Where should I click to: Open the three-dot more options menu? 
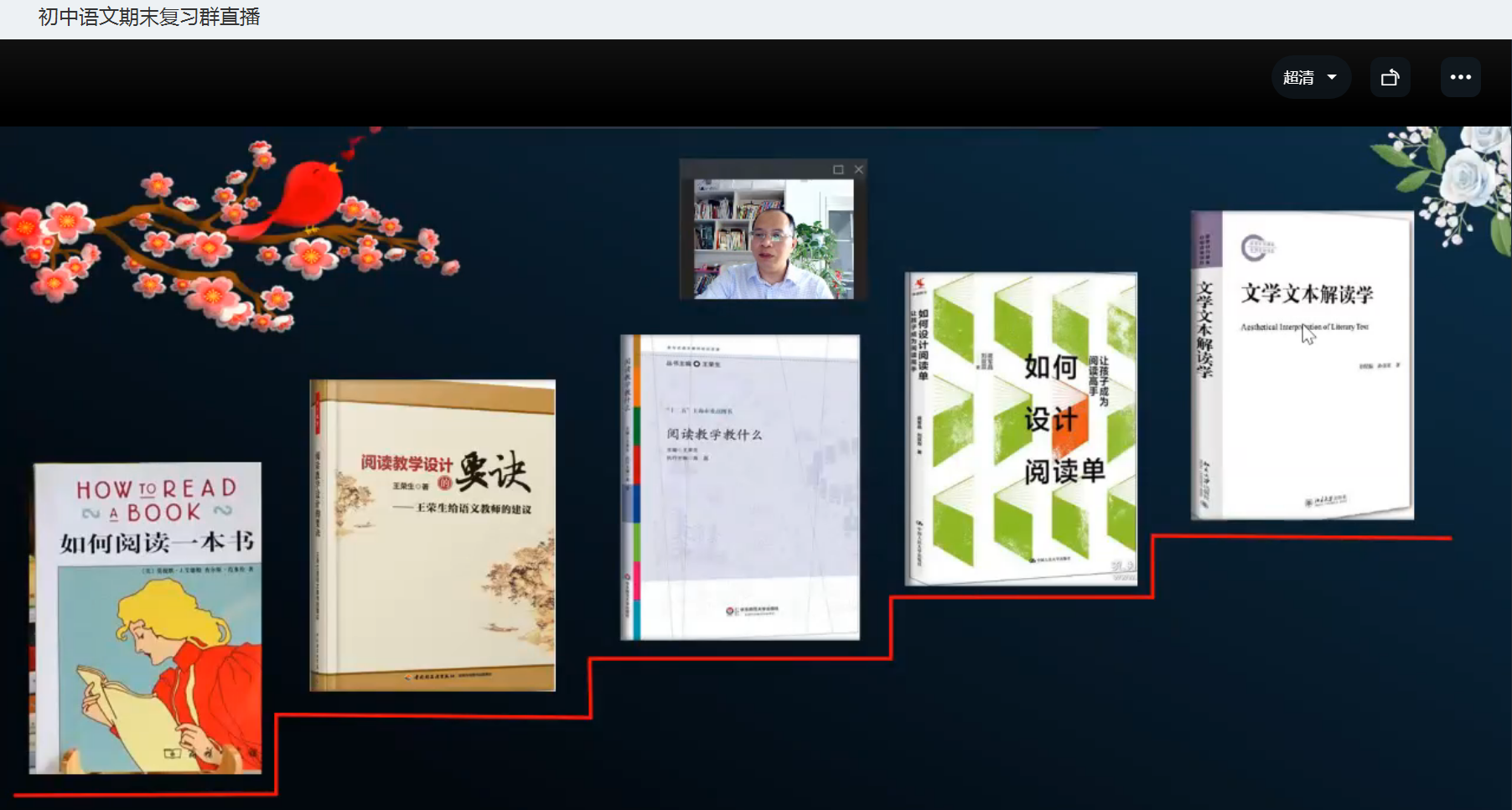[x=1461, y=78]
